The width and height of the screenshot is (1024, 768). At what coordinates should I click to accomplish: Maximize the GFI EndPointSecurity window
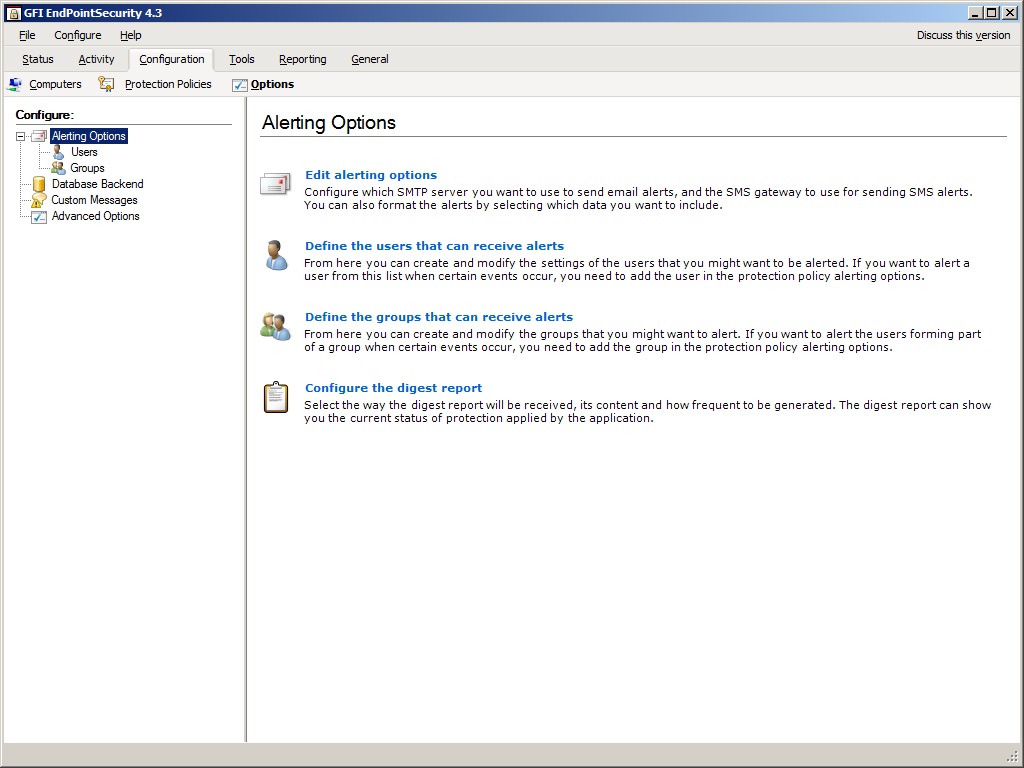pyautogui.click(x=991, y=12)
